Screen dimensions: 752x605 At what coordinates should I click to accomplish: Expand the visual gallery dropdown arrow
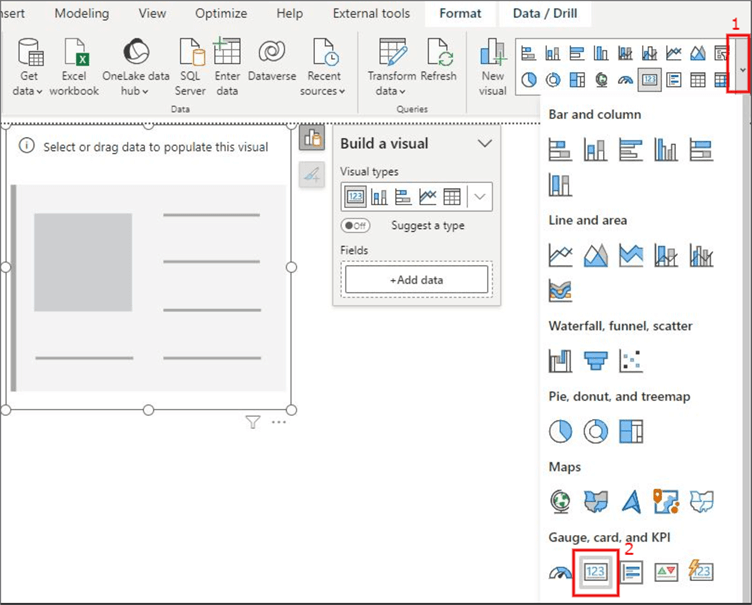point(740,68)
